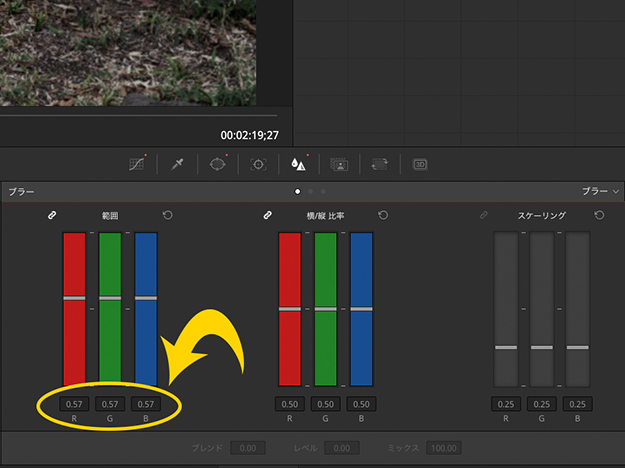This screenshot has width=625, height=468.
Task: Reset the 横/縦 比率 ratio sliders
Action: pos(383,215)
